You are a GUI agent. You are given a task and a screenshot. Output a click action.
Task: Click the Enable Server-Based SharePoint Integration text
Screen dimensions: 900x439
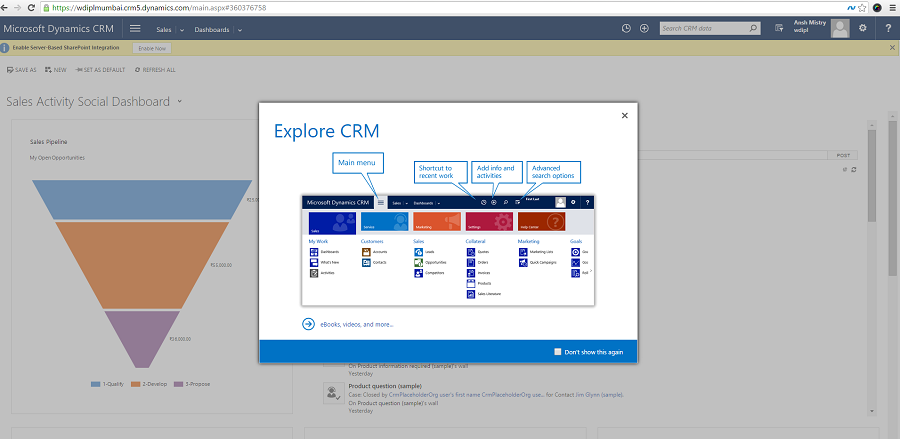(66, 48)
